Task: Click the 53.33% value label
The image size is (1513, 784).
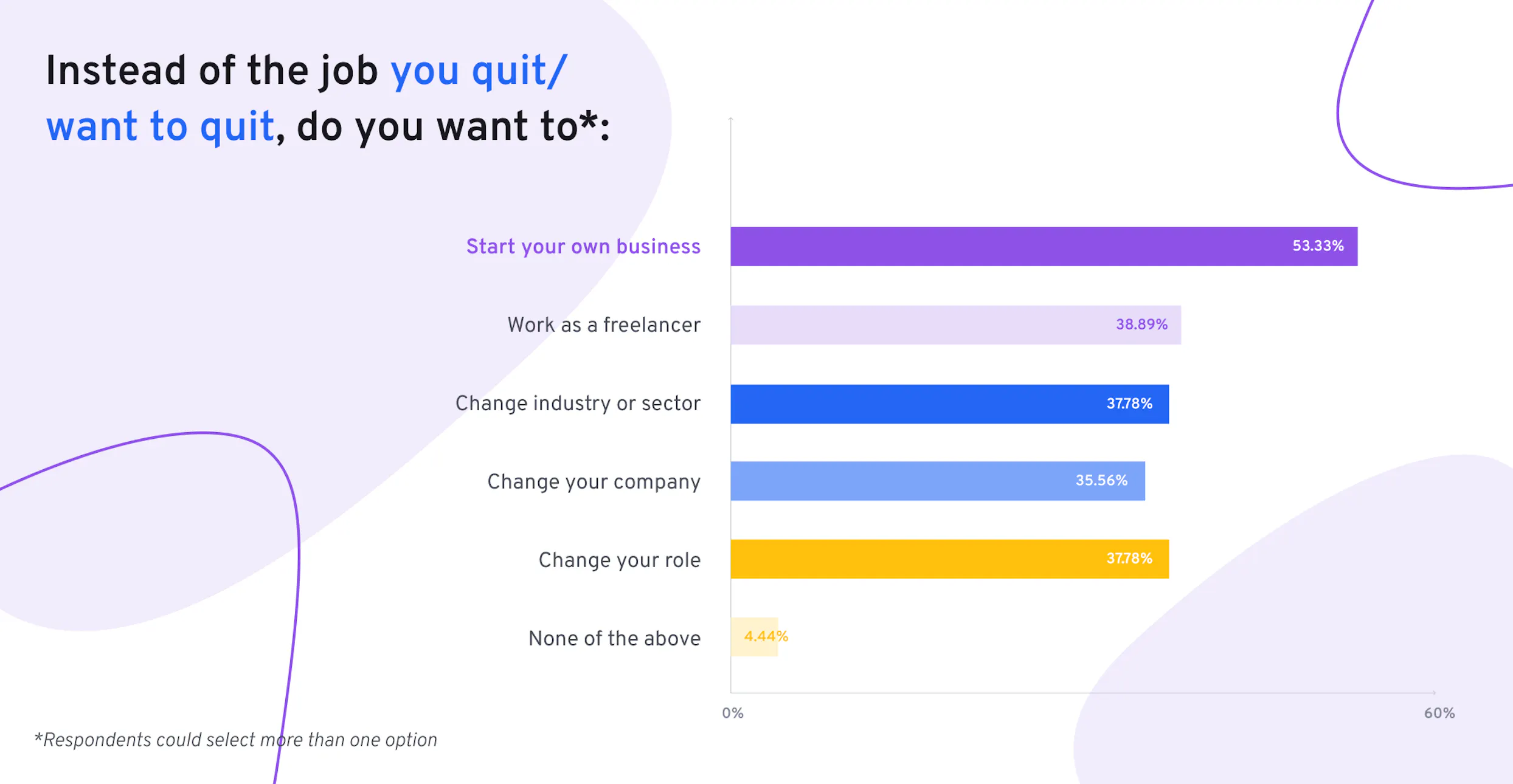Action: pyautogui.click(x=1318, y=246)
